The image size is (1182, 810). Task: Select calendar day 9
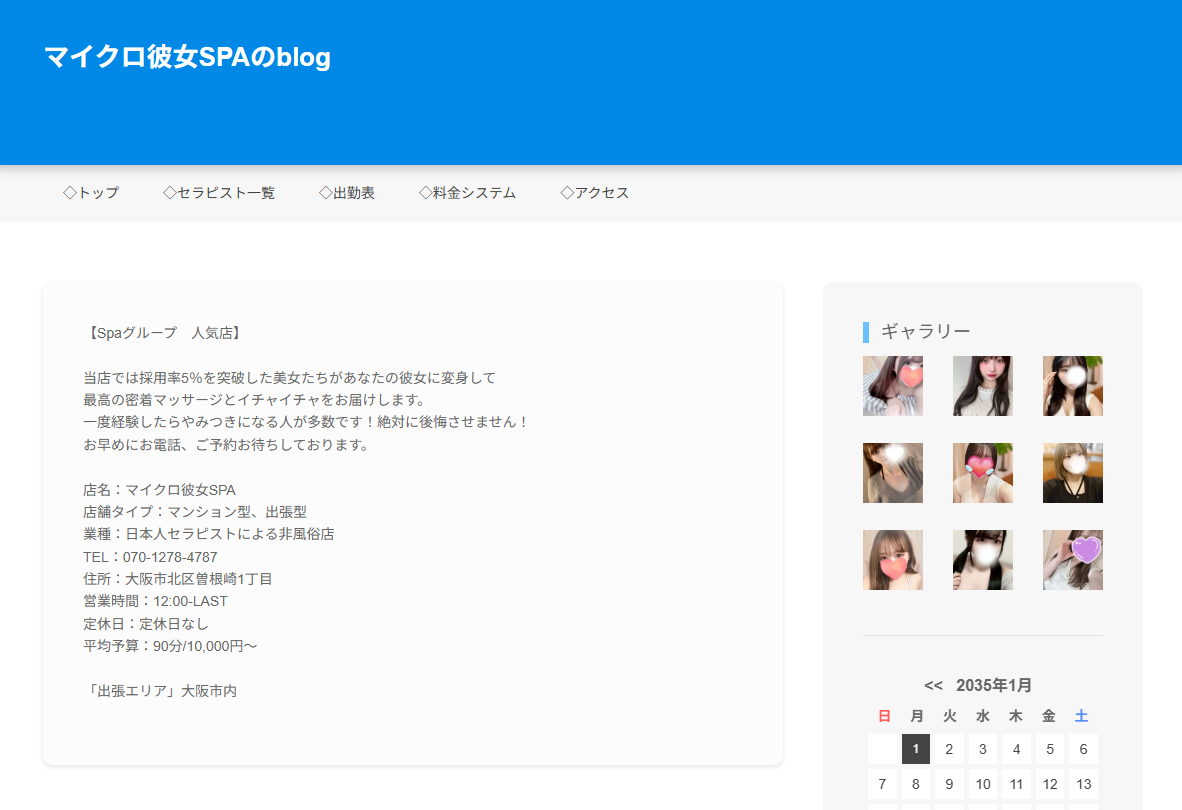point(949,784)
